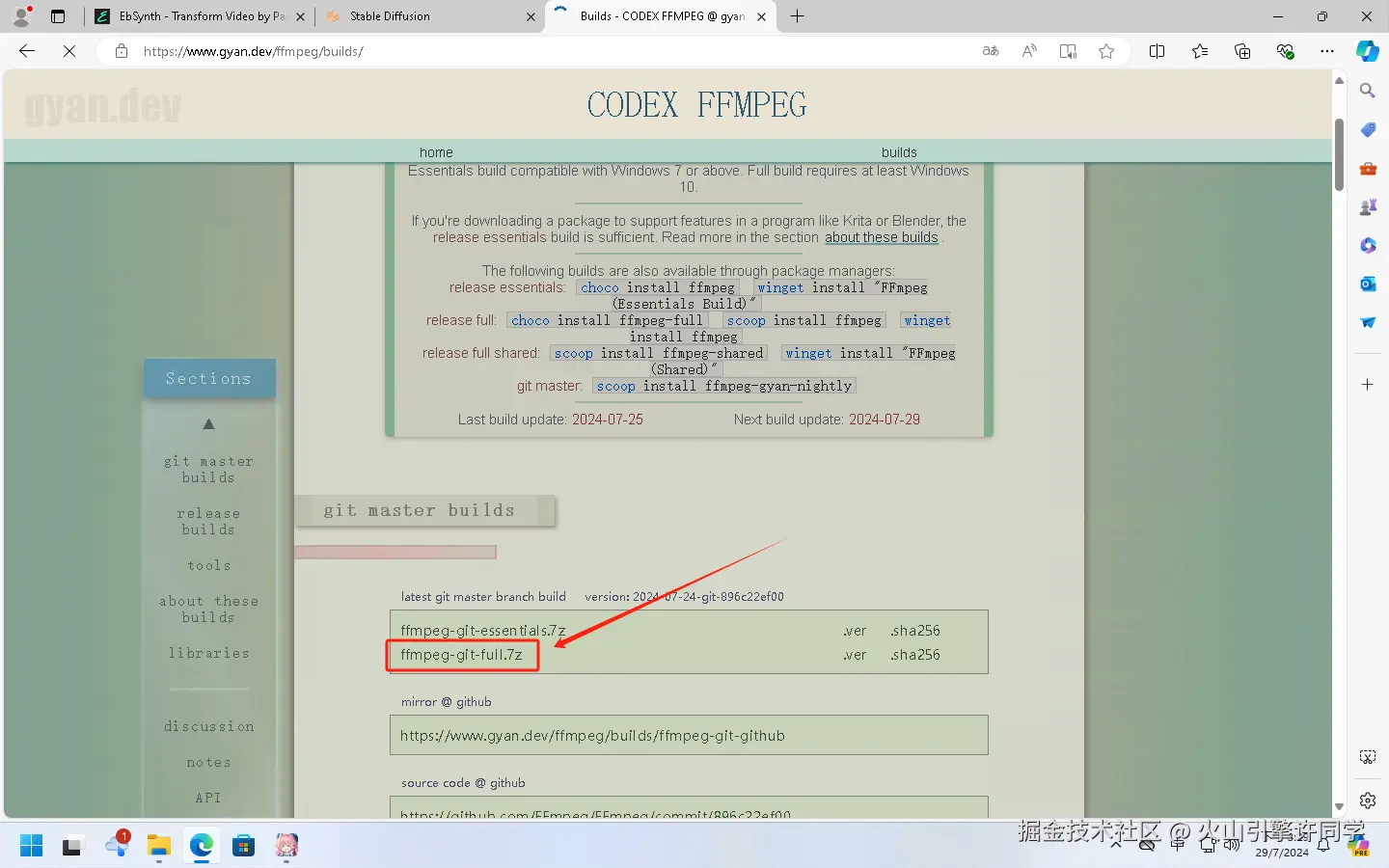
Task: Open the Copilot sidebar icon
Action: (x=1368, y=51)
